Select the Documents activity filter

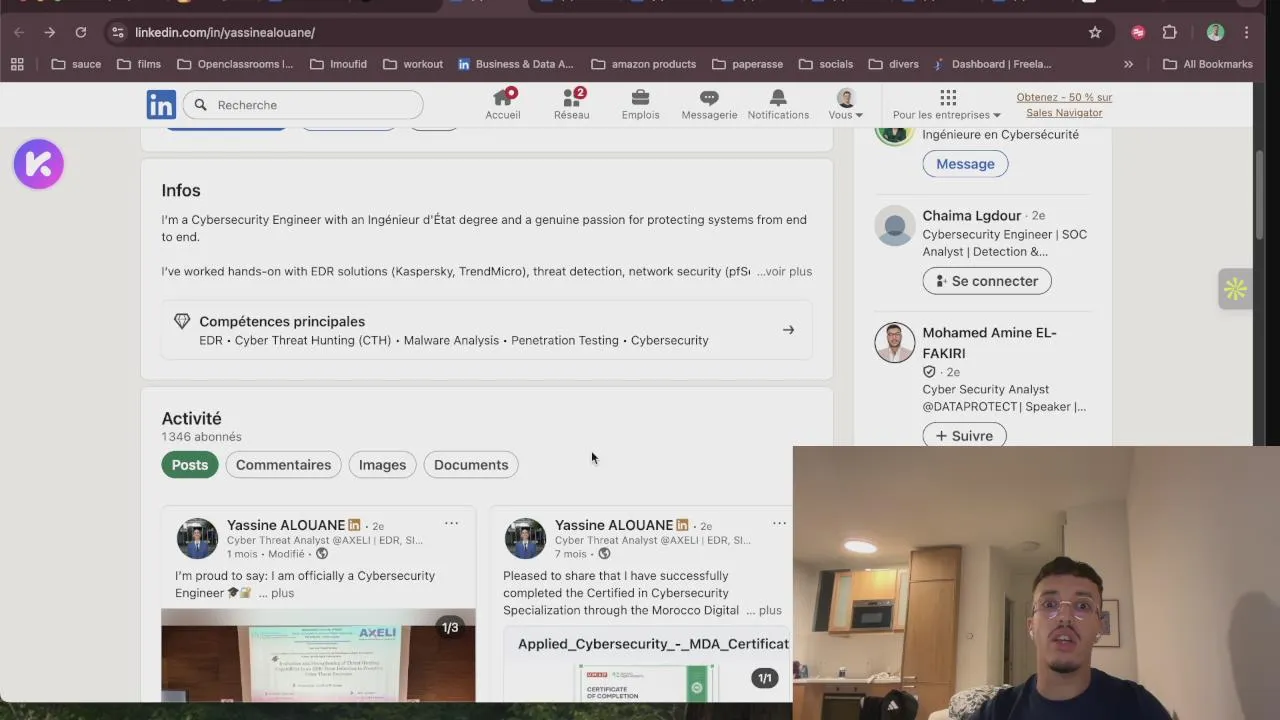pos(471,465)
